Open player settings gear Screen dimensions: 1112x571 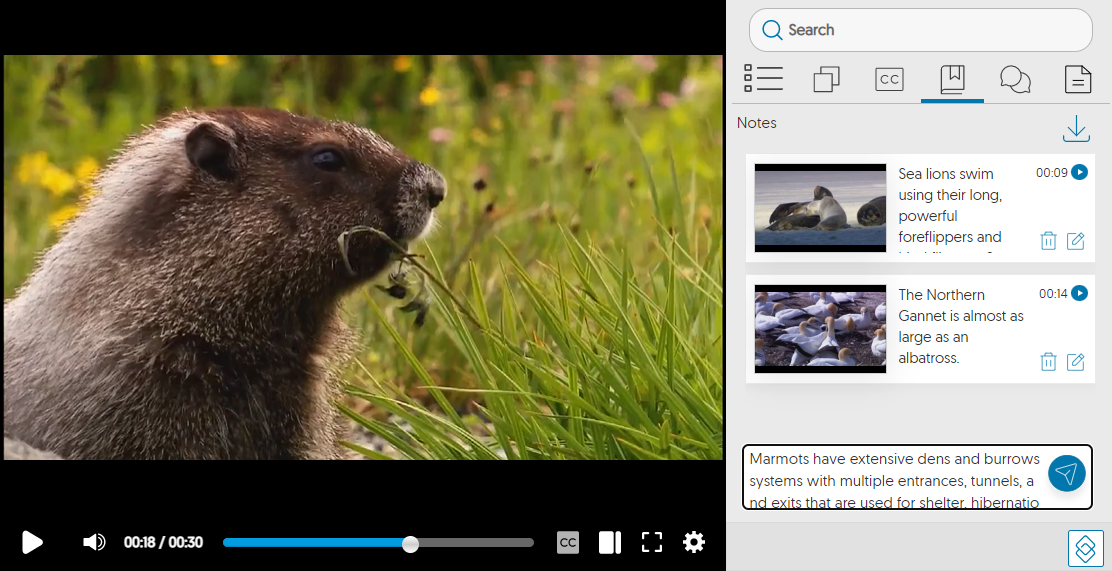[x=694, y=543]
